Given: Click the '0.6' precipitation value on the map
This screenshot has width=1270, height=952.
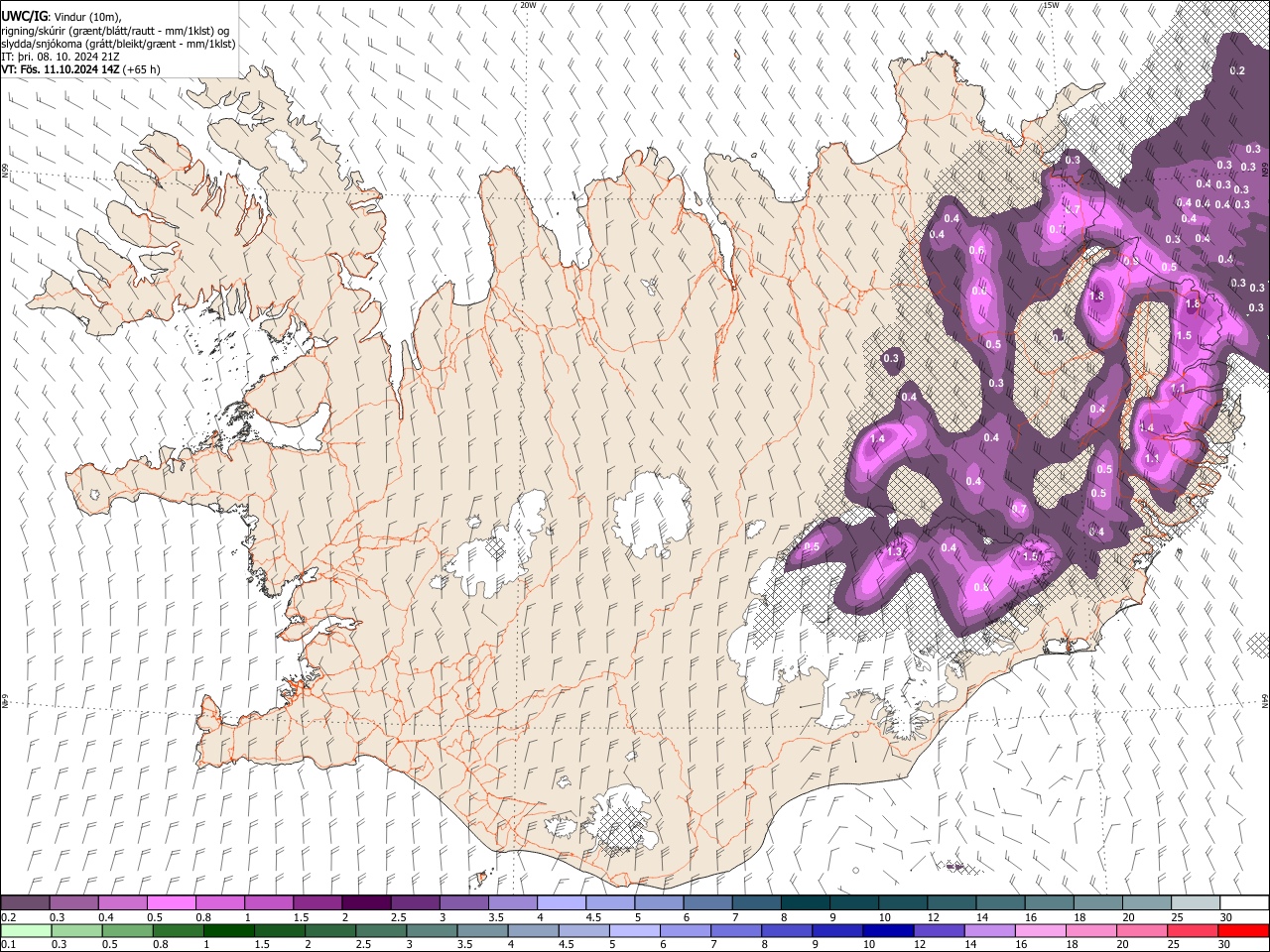Looking at the screenshot, I should tap(976, 251).
